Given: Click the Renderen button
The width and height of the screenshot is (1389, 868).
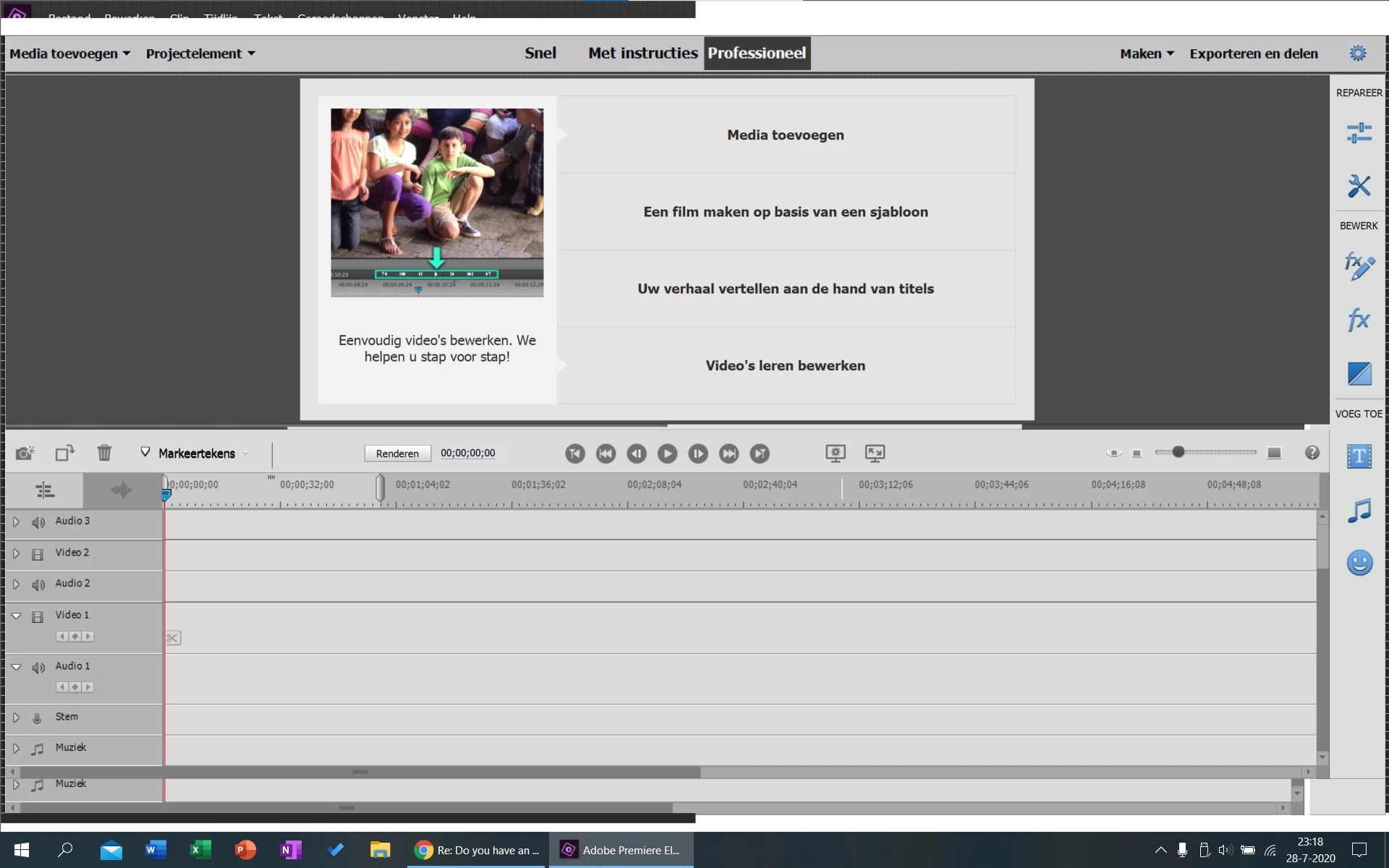Looking at the screenshot, I should tap(397, 454).
